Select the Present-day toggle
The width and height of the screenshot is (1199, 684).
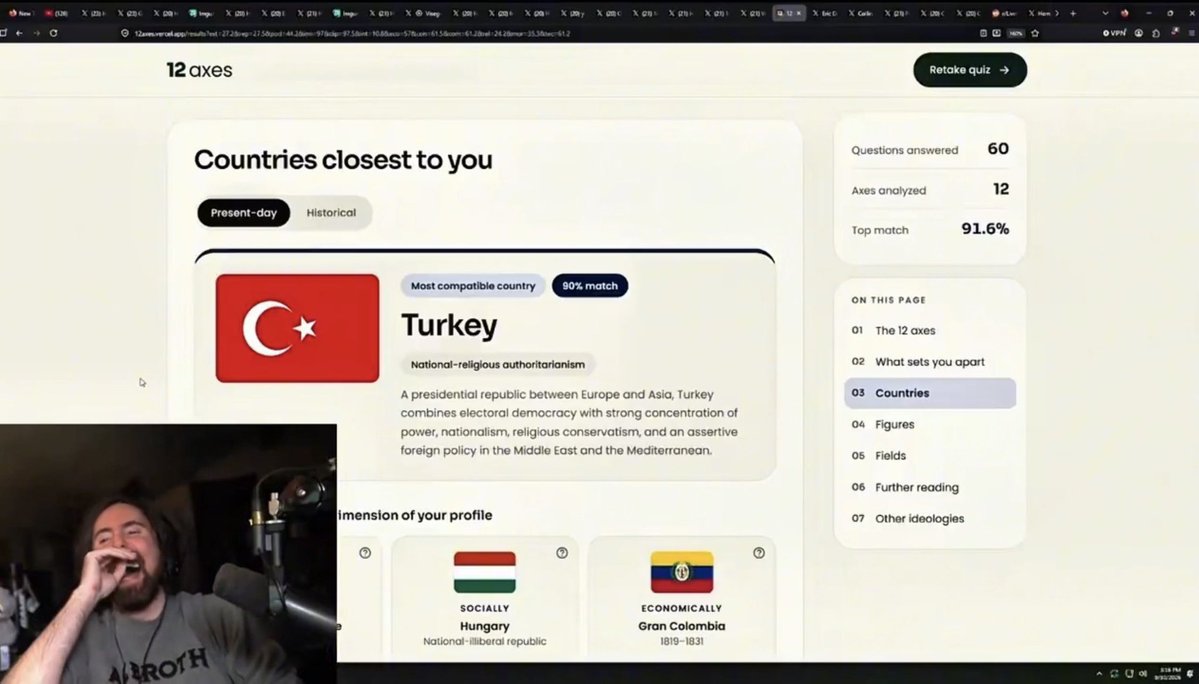point(244,212)
